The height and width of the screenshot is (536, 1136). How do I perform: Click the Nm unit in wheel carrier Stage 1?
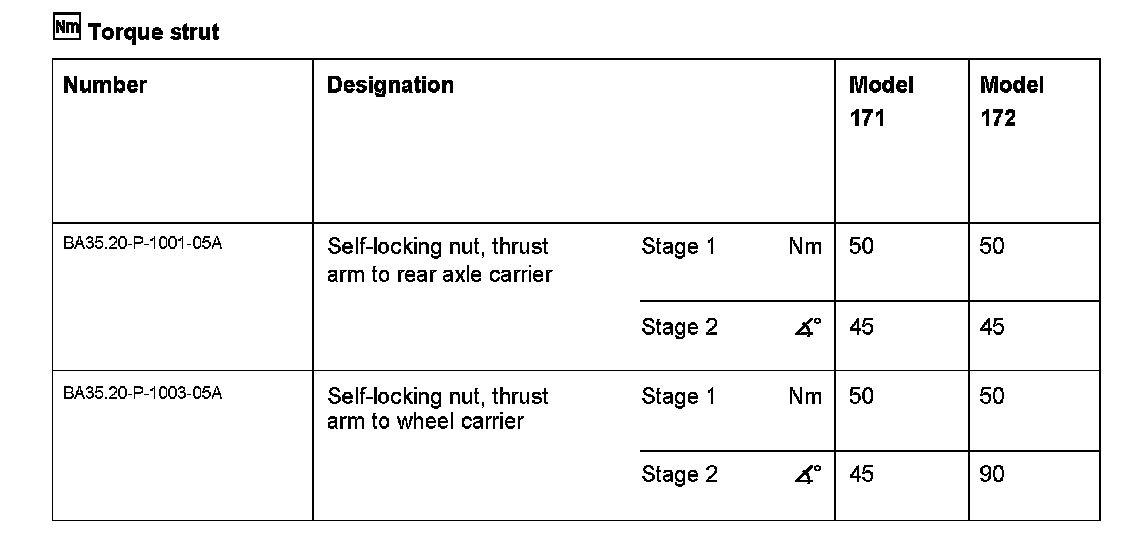[x=806, y=396]
